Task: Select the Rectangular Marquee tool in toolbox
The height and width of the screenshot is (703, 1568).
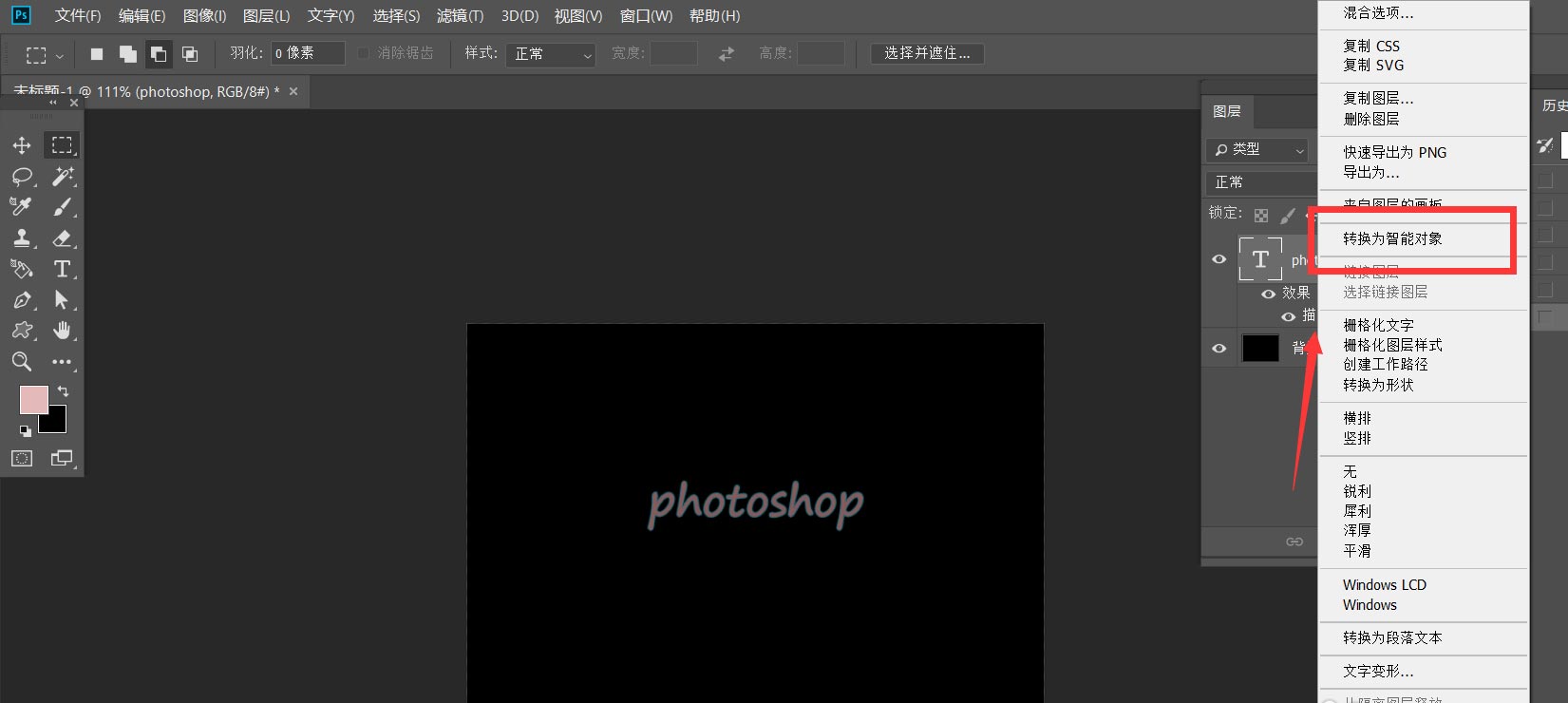Action: [x=62, y=145]
